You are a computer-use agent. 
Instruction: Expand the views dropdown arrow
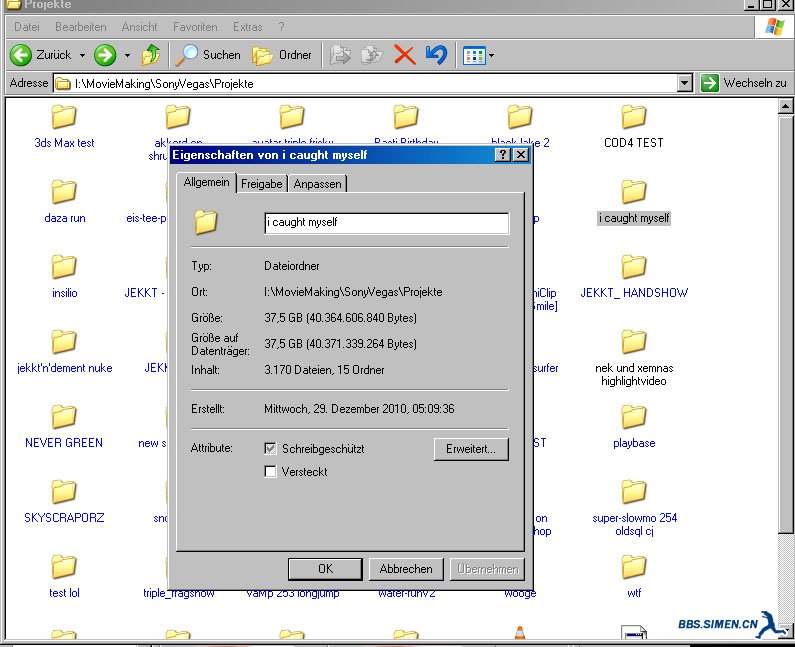[491, 55]
